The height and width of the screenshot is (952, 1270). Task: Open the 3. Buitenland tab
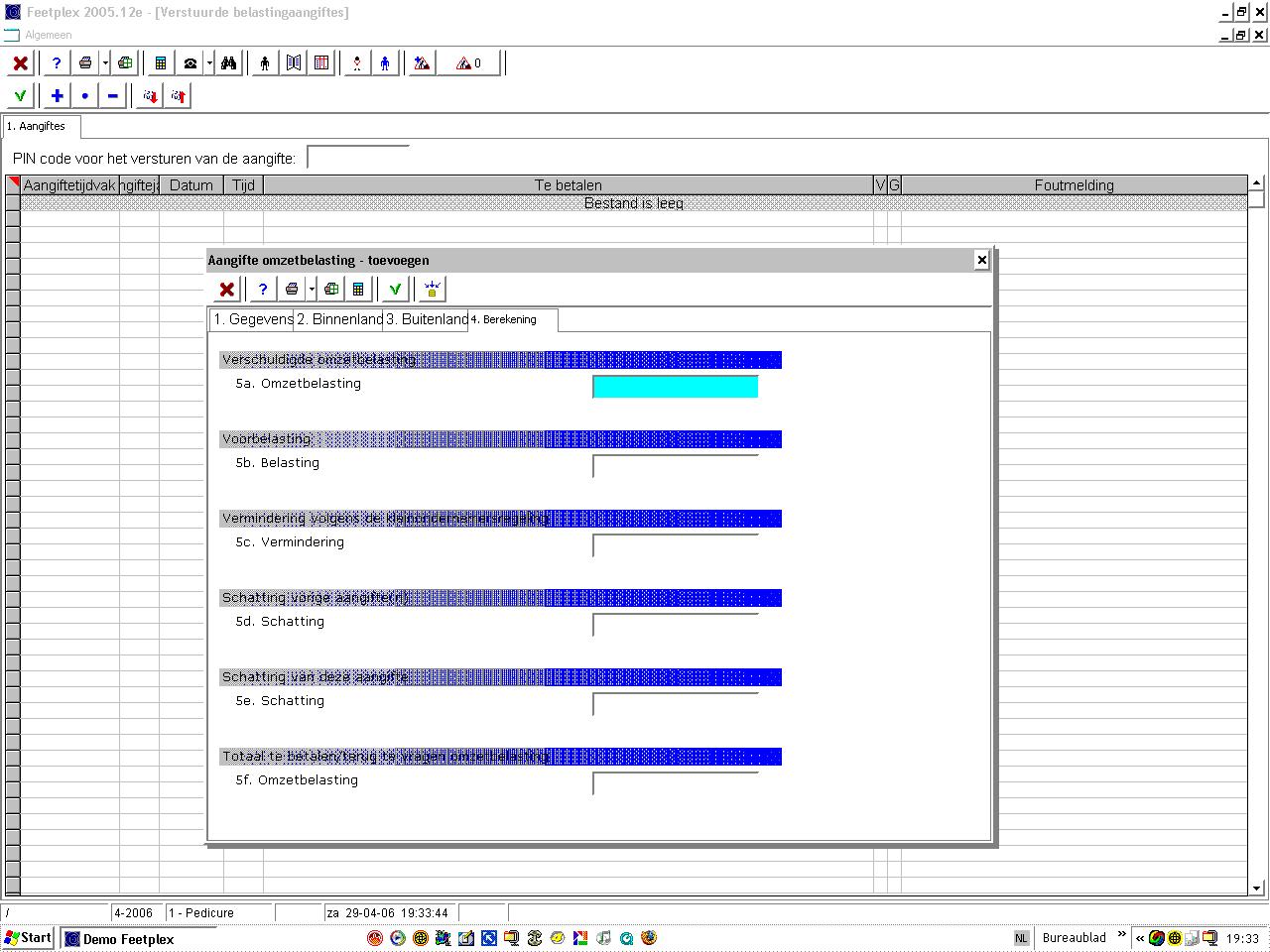tap(427, 319)
